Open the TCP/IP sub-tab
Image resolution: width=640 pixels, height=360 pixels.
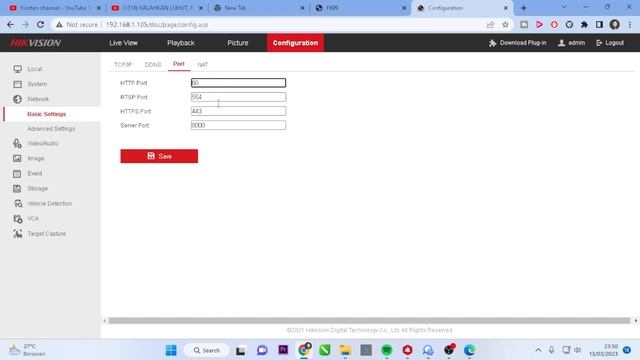(x=123, y=64)
